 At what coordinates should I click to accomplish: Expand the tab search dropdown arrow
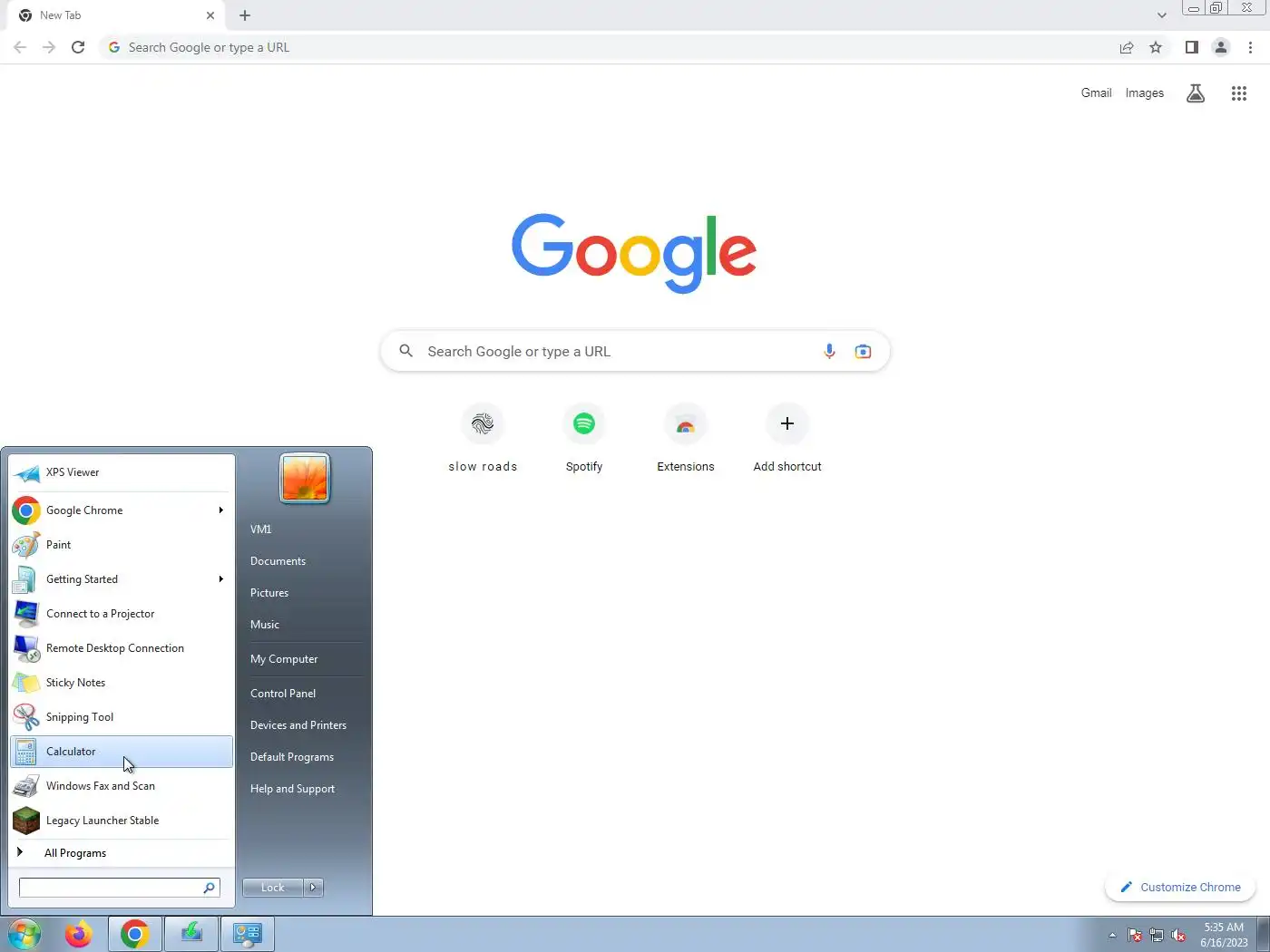pyautogui.click(x=1162, y=15)
